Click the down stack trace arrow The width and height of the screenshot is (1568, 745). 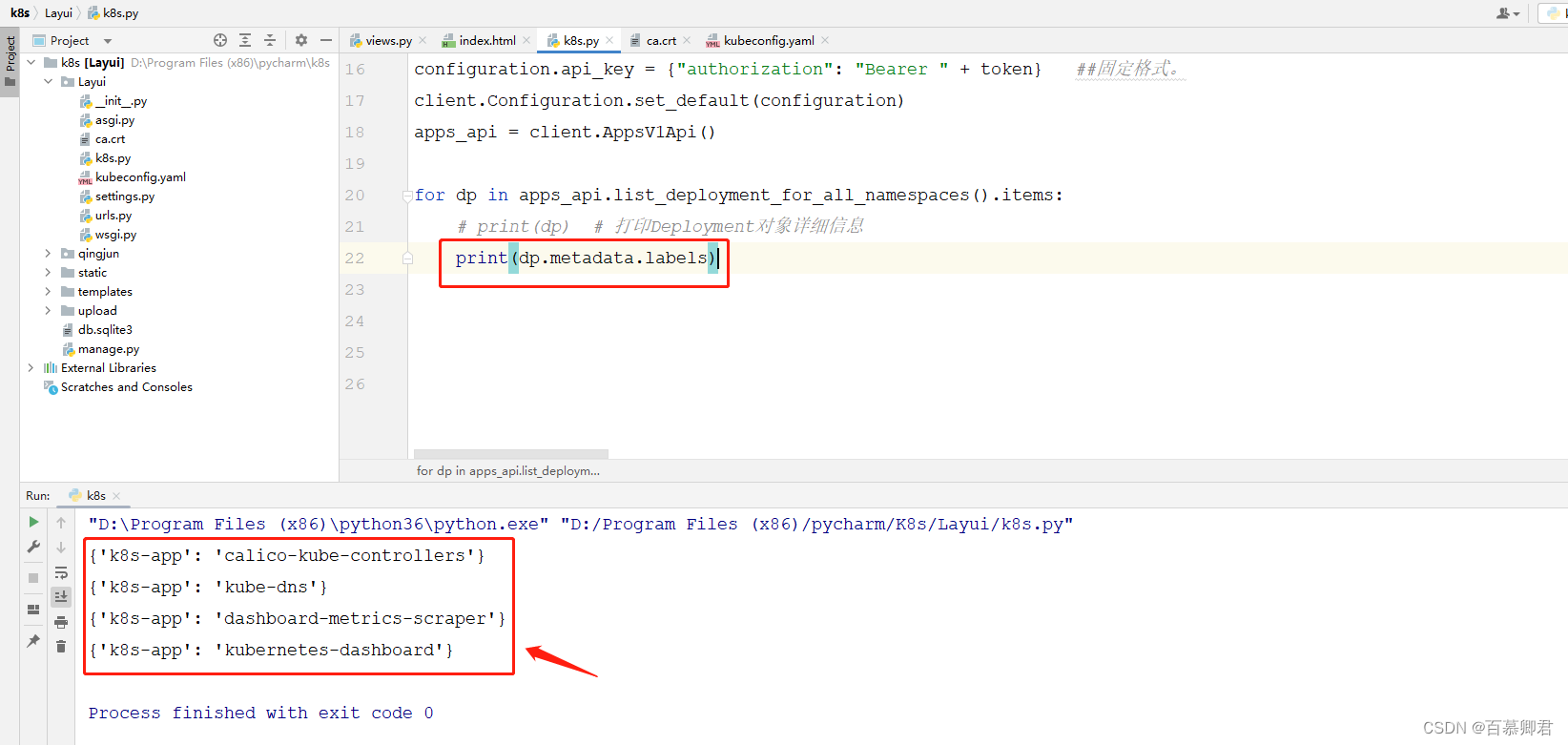tap(61, 548)
